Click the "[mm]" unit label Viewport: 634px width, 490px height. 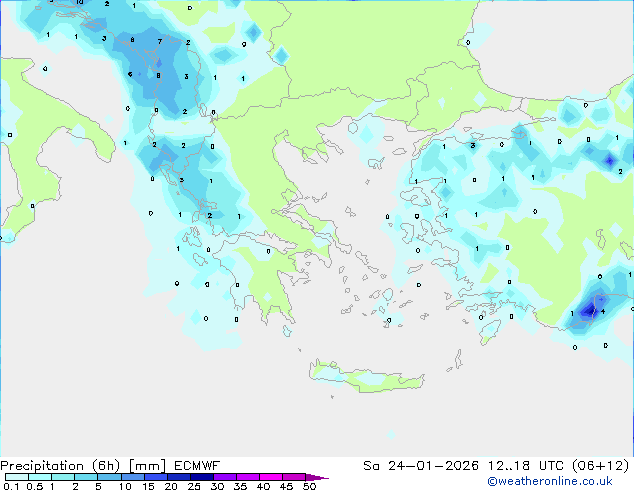[x=148, y=466]
